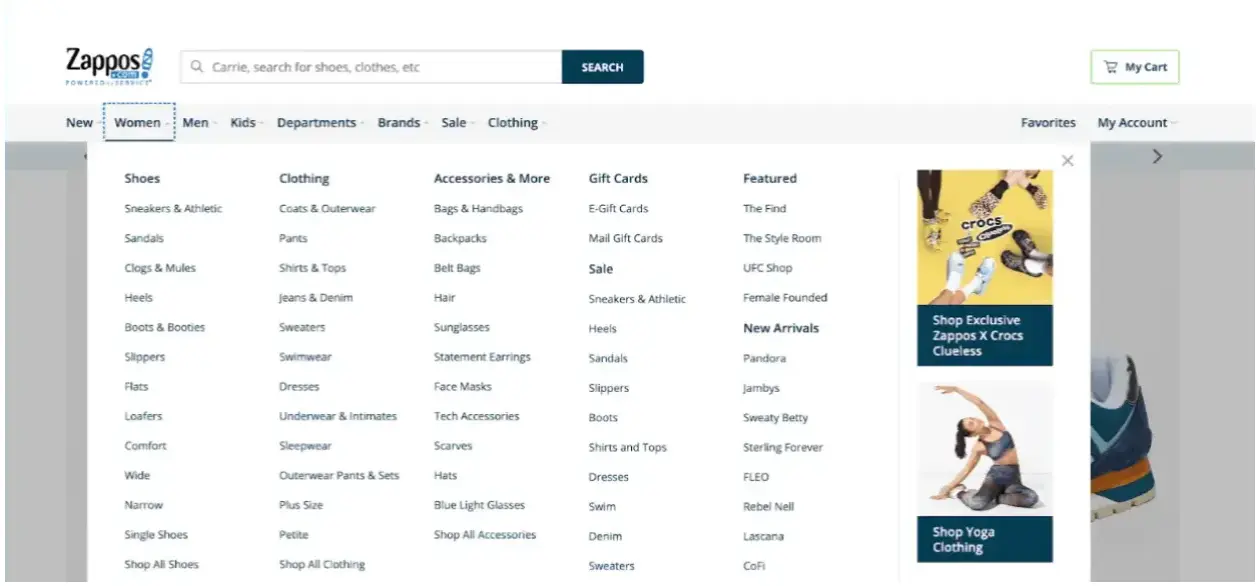Open My Cart using the cart icon
The width and height of the screenshot is (1256, 586).
1111,66
